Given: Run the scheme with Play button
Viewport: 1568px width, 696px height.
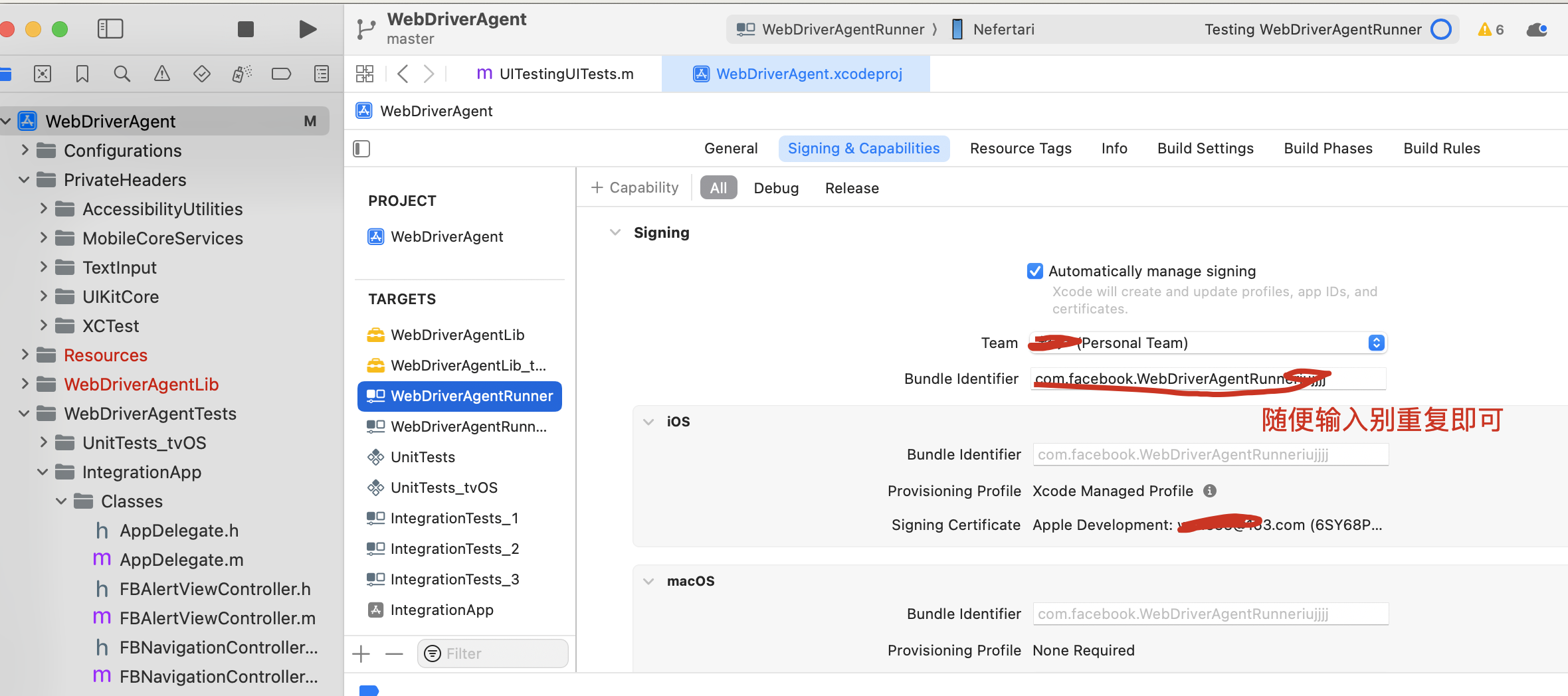Looking at the screenshot, I should coord(307,29).
